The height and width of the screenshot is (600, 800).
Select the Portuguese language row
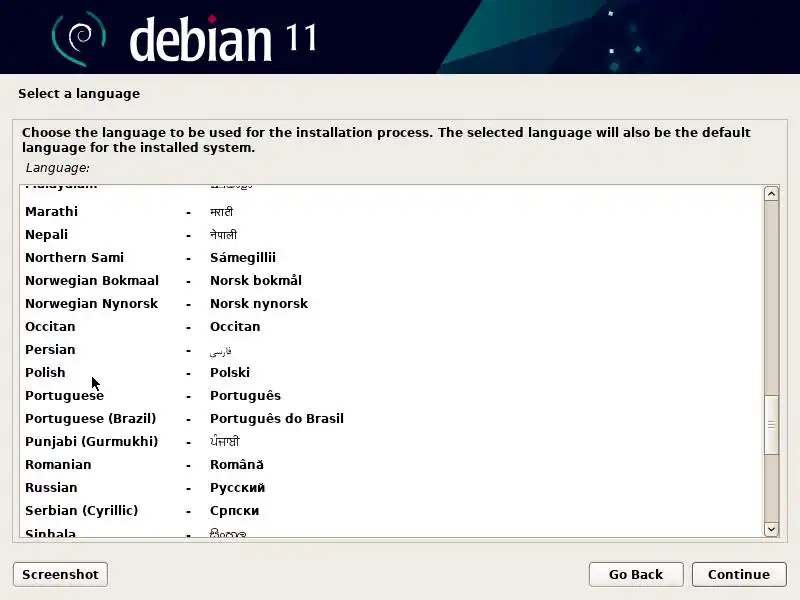click(392, 395)
